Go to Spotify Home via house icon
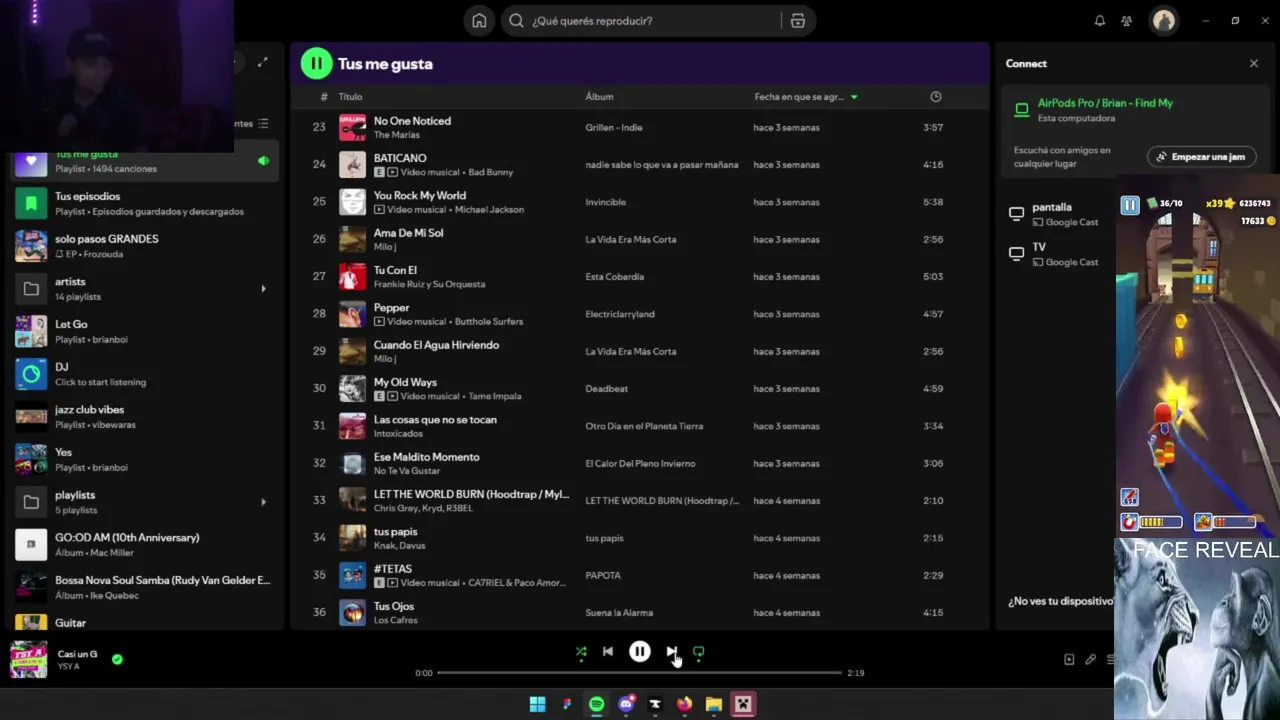Image resolution: width=1280 pixels, height=720 pixels. [x=479, y=21]
